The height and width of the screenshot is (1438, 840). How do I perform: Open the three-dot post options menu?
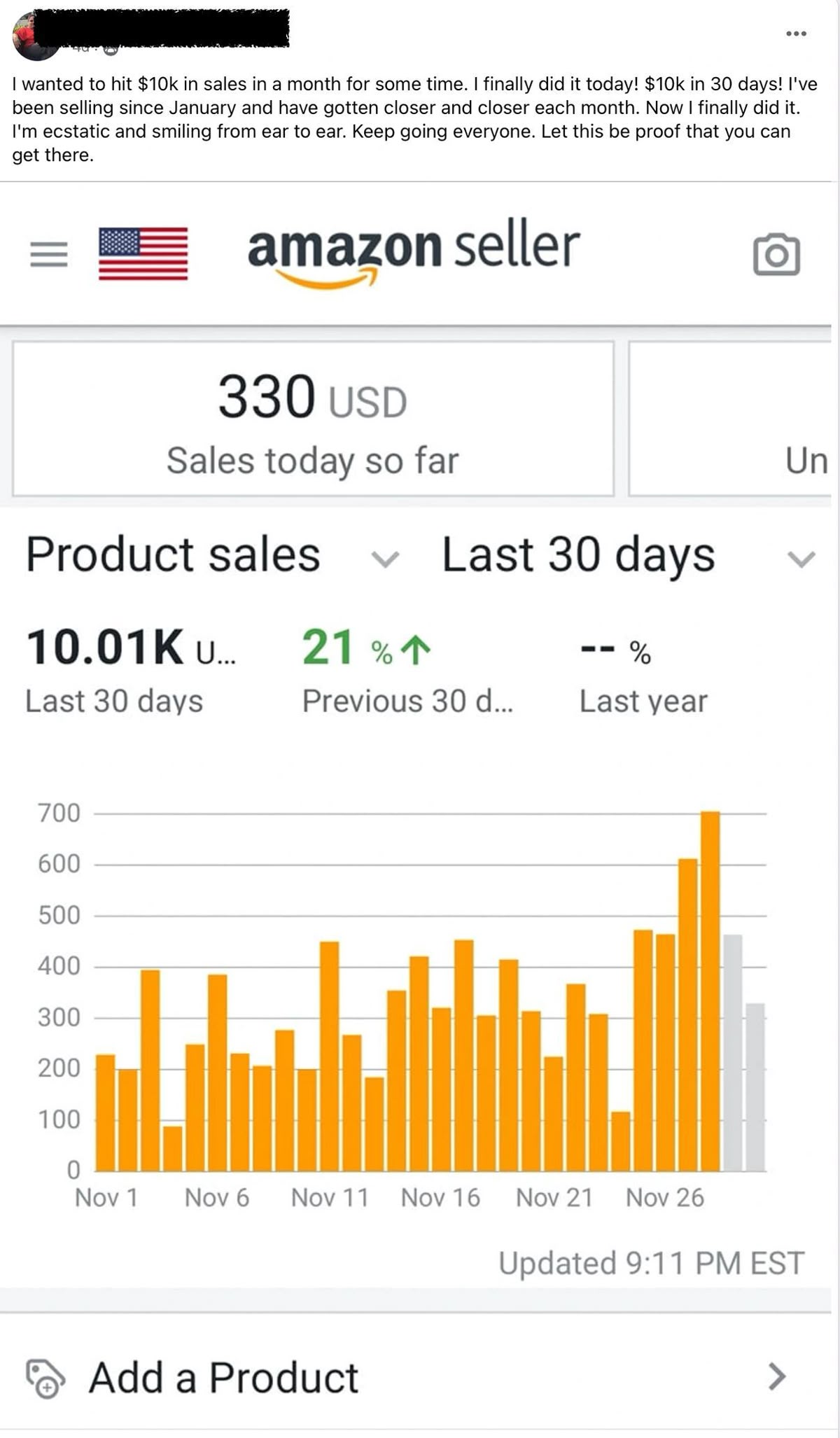(x=796, y=34)
